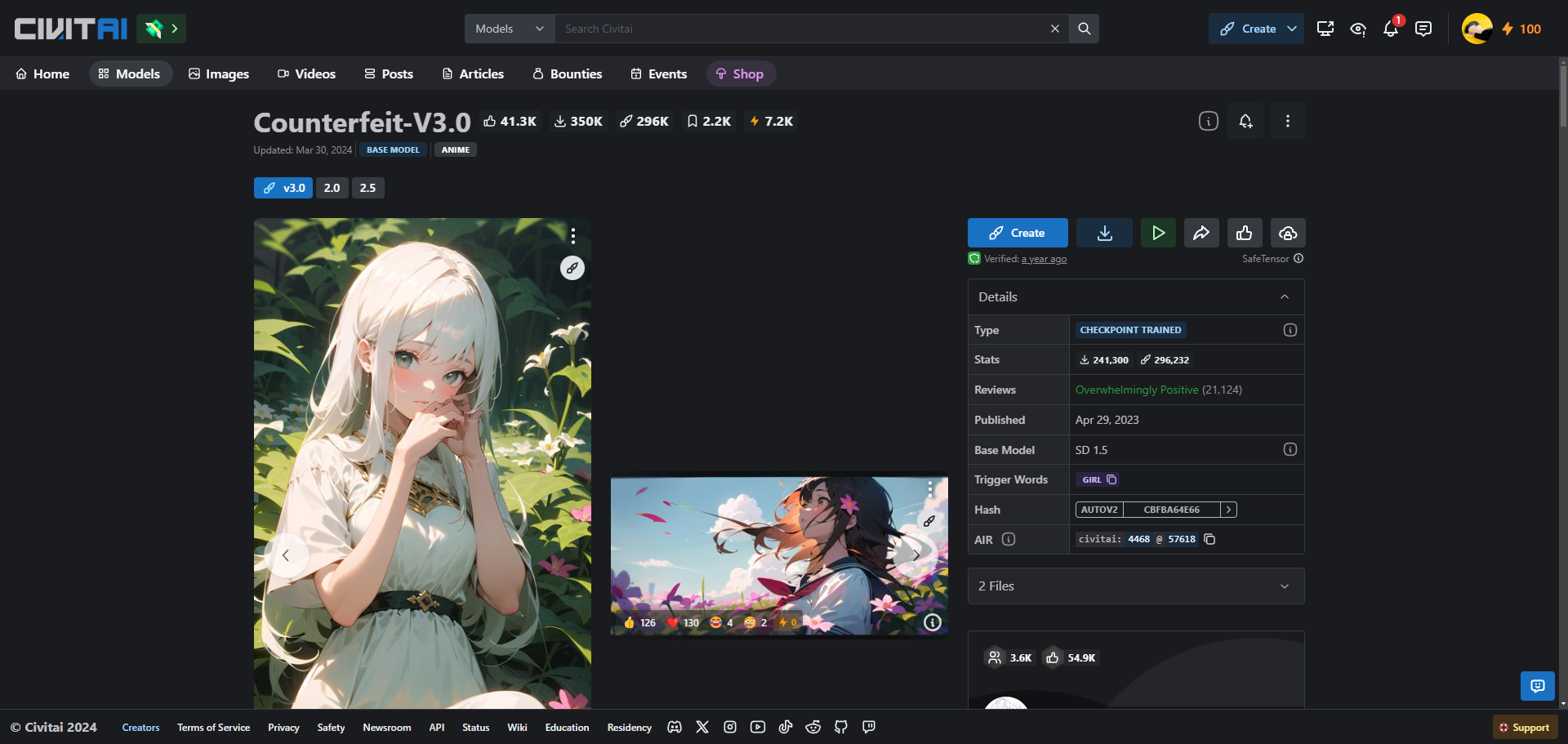This screenshot has height=744, width=1568.
Task: Open the feedback chat widget
Action: pyautogui.click(x=1537, y=686)
